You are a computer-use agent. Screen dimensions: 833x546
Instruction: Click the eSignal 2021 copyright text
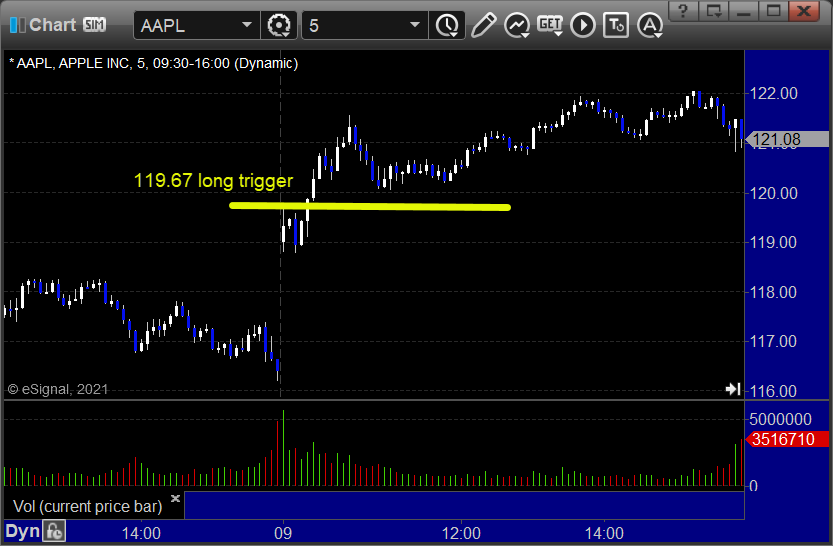[x=57, y=389]
